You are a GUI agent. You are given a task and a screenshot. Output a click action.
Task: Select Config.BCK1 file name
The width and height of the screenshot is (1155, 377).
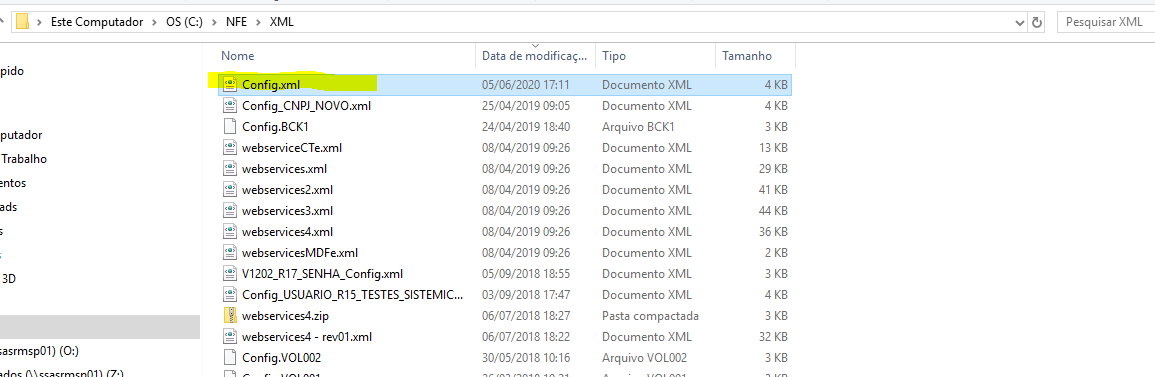click(275, 127)
